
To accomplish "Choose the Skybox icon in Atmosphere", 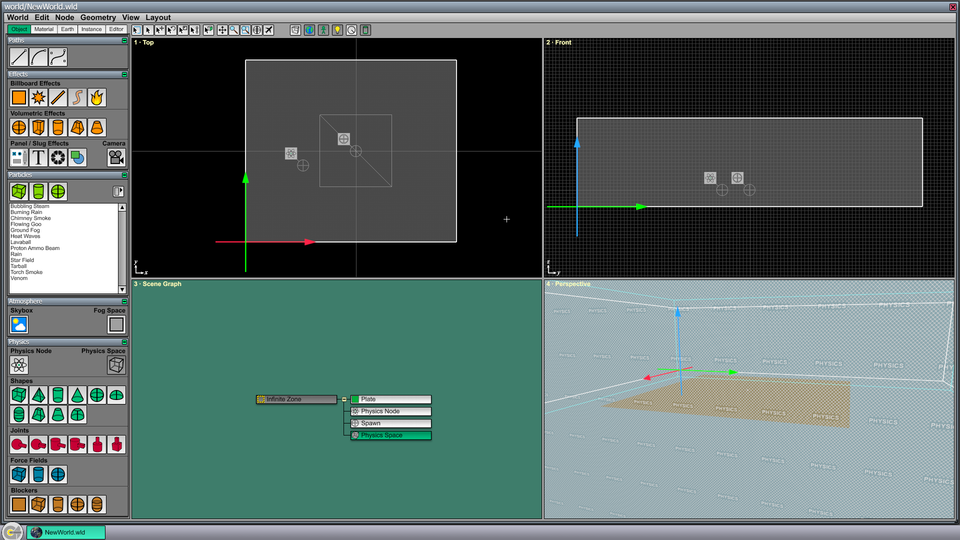I will pyautogui.click(x=19, y=324).
